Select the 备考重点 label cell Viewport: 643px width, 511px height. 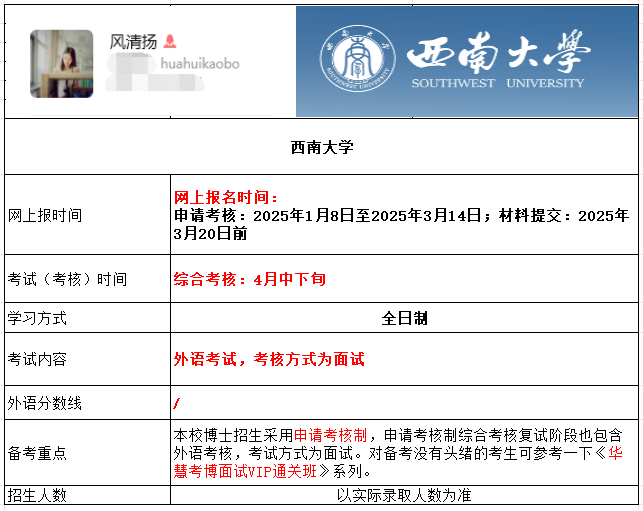click(87, 453)
